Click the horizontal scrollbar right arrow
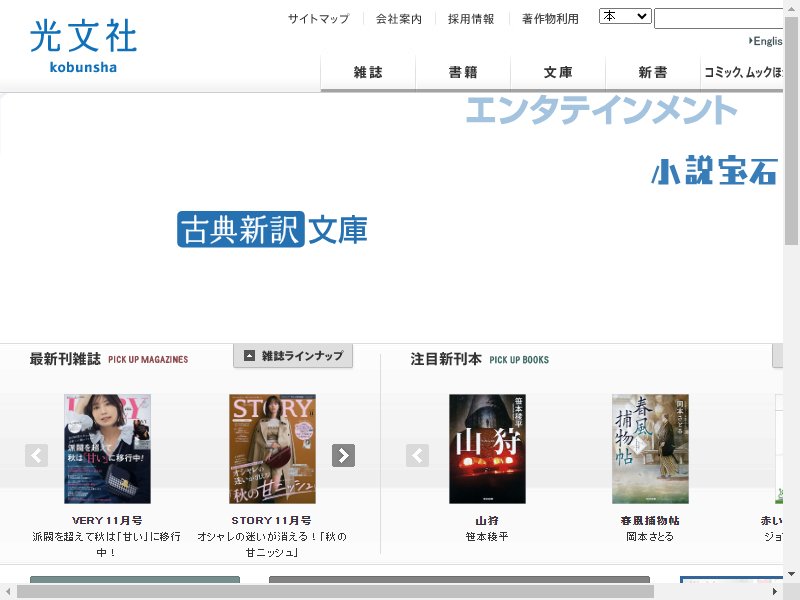 click(775, 592)
